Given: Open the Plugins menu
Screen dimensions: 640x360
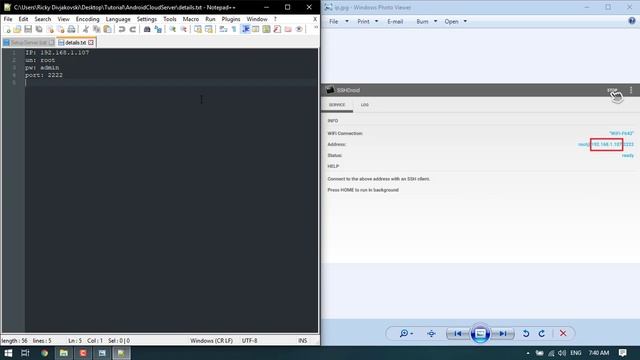Looking at the screenshot, I should click(x=231, y=19).
